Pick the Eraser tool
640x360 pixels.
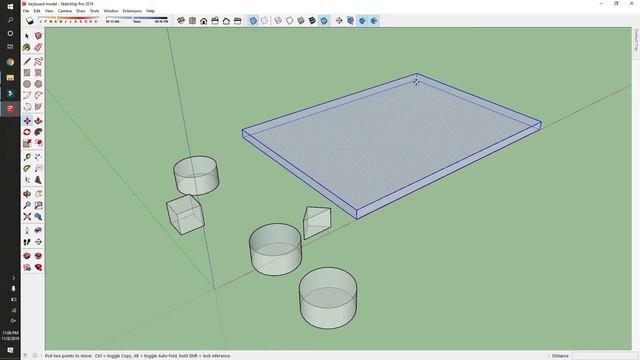click(x=38, y=47)
